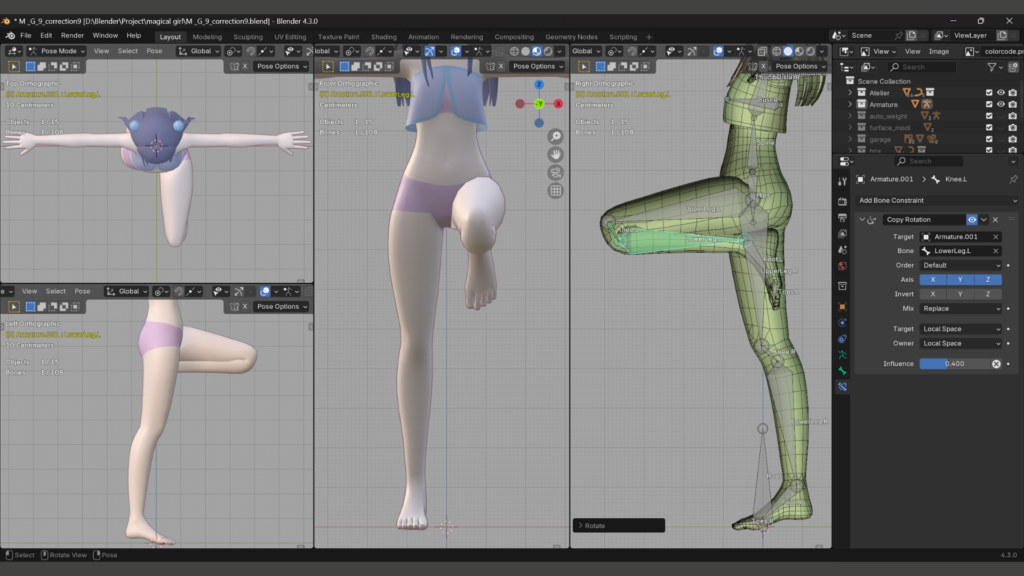Open the Bone Constraints properties tab
The image size is (1024, 576).
point(842,386)
